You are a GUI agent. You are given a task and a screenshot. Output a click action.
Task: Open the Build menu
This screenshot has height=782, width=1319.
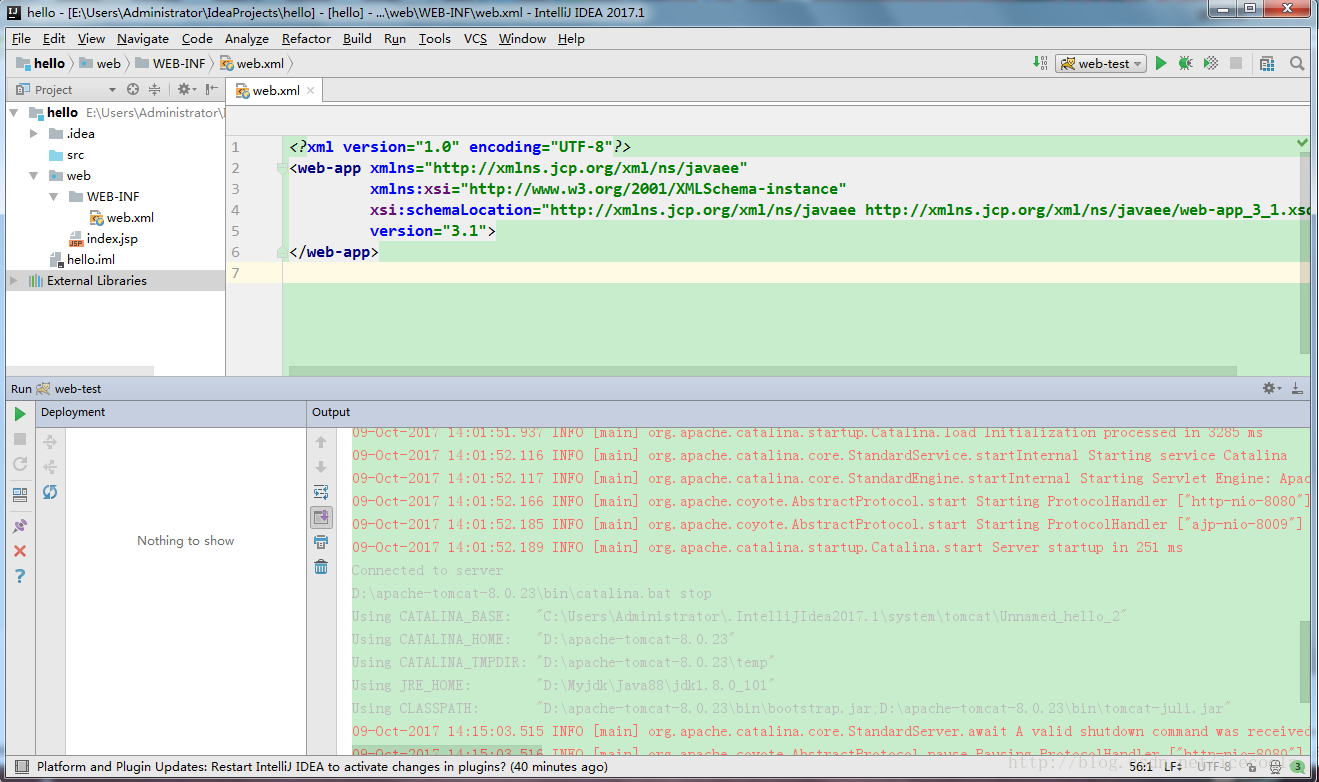coord(357,38)
